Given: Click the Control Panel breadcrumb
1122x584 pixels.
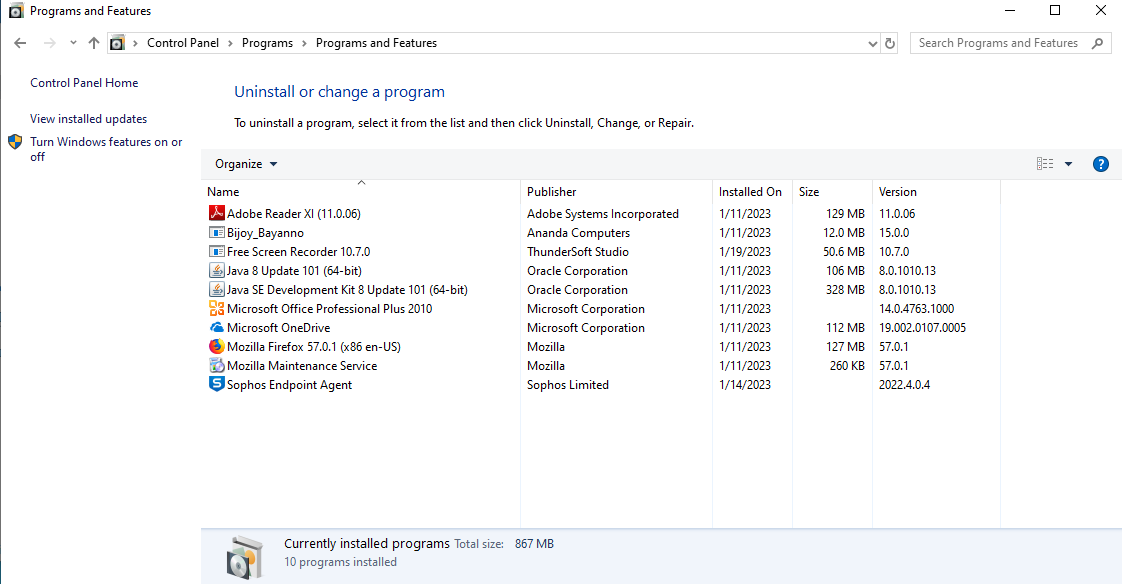Looking at the screenshot, I should point(182,43).
